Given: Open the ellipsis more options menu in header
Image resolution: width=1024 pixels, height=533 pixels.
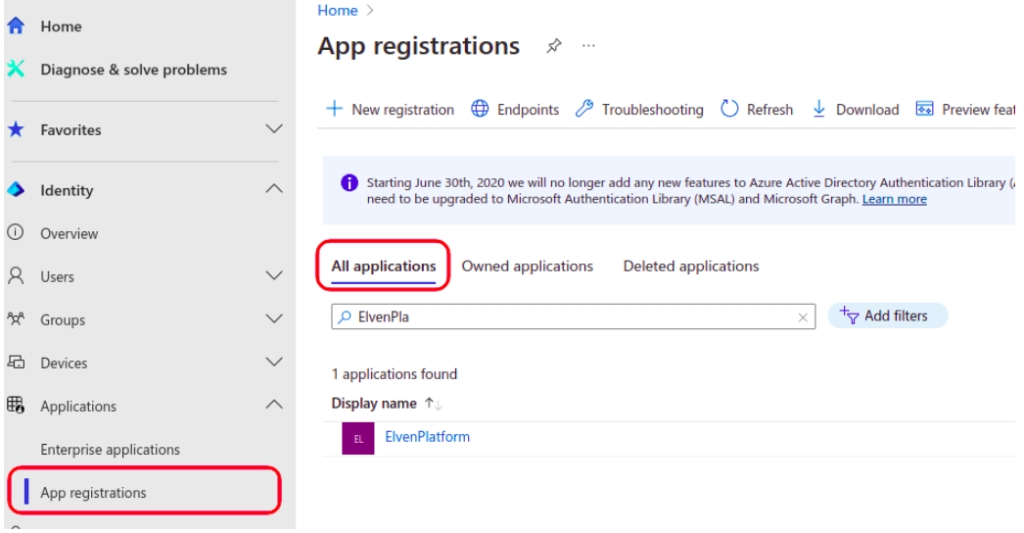Looking at the screenshot, I should click(x=589, y=46).
